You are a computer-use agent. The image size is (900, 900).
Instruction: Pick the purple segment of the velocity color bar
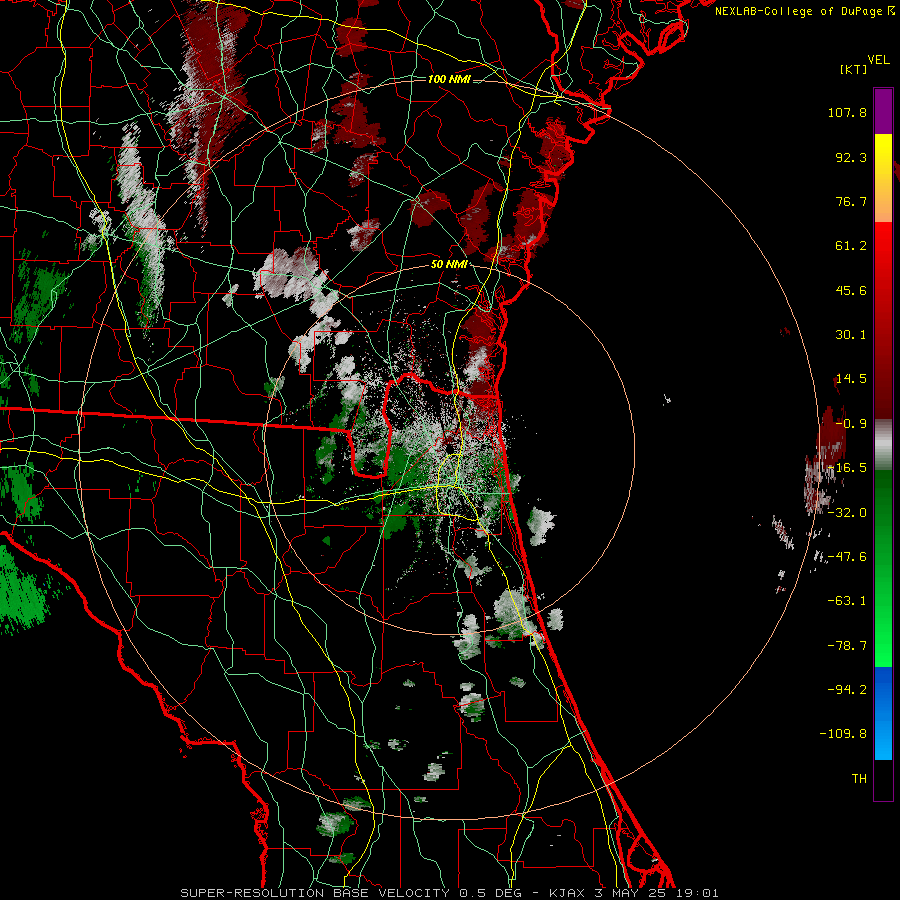pos(883,111)
